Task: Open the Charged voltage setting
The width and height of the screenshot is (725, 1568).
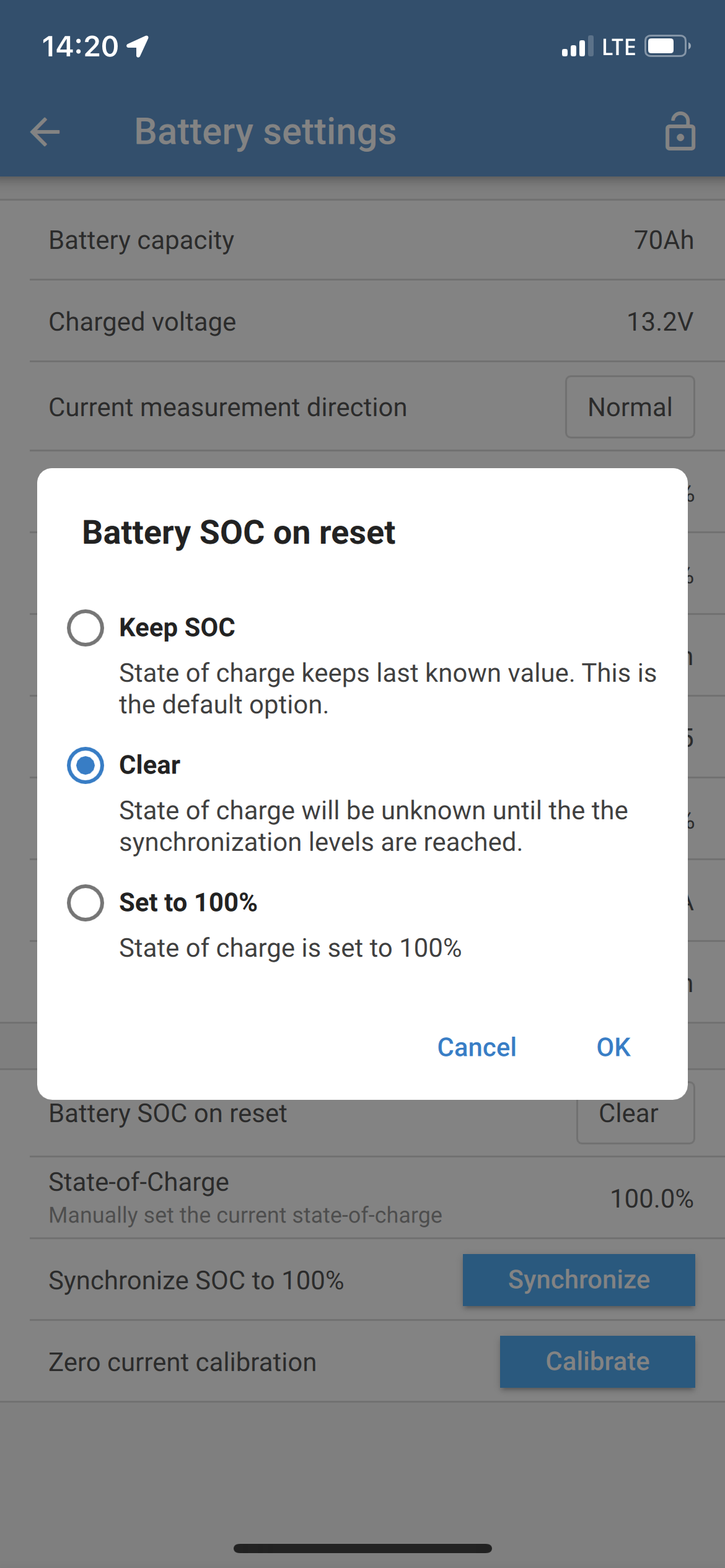Action: tap(362, 322)
